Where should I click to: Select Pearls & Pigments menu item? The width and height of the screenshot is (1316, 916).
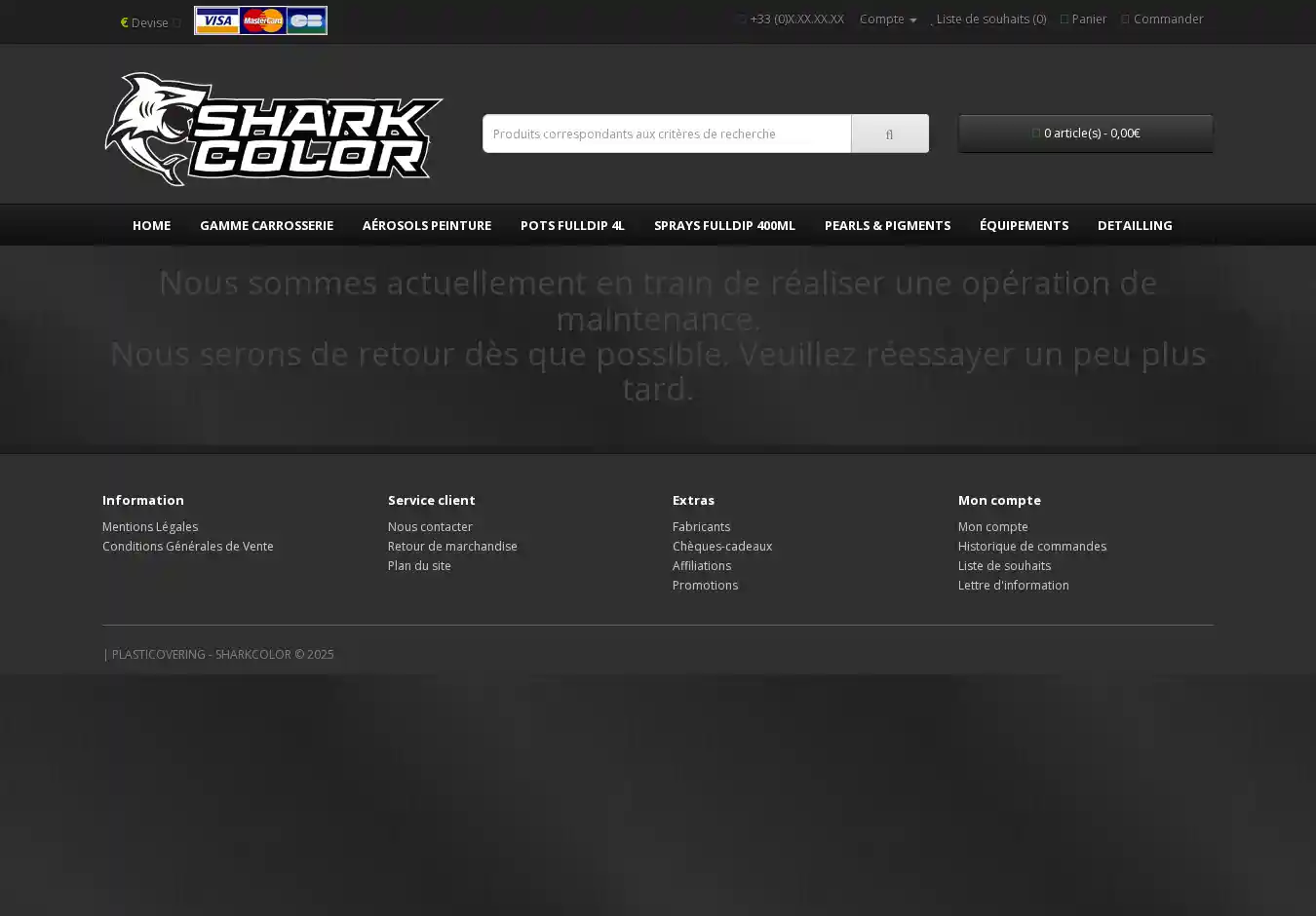pos(887,225)
